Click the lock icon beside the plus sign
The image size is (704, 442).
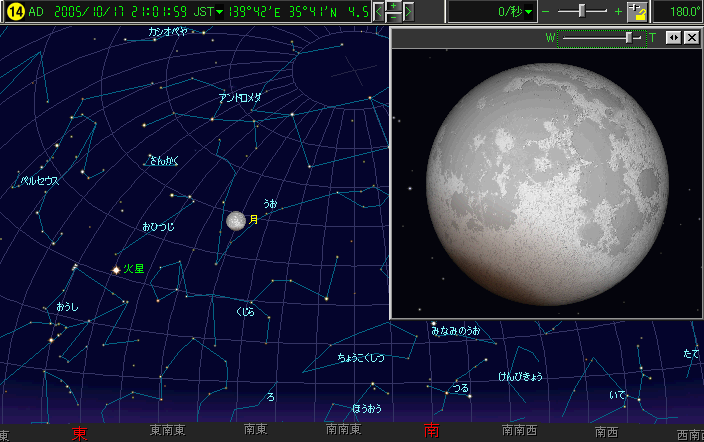point(640,12)
